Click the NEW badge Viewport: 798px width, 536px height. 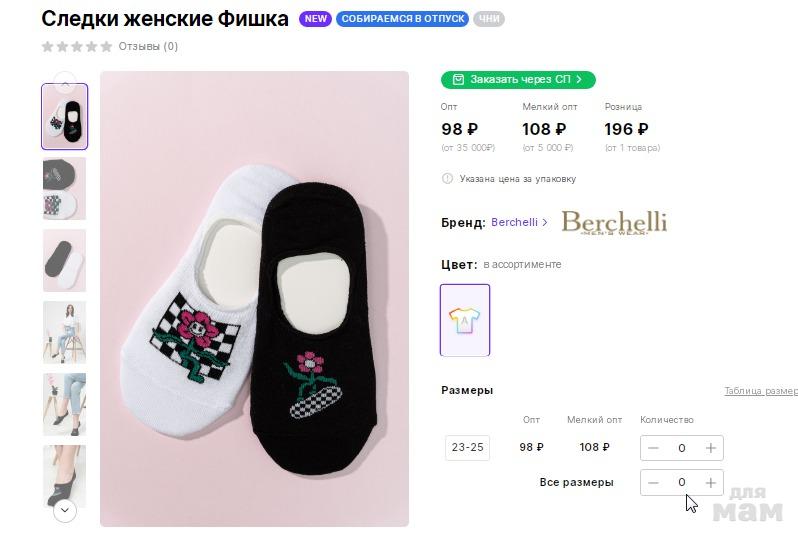point(315,19)
